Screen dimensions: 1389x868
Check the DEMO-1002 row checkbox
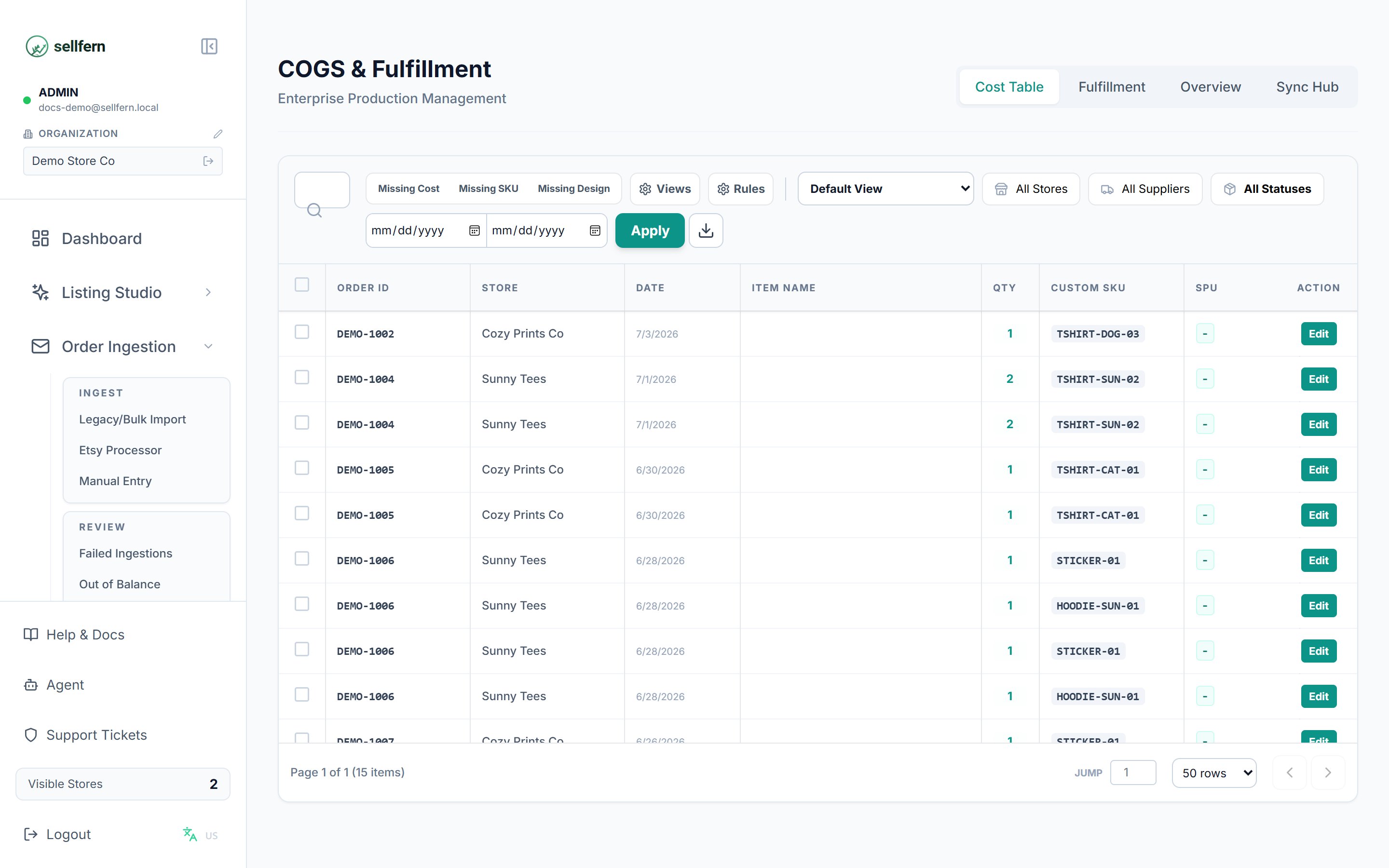tap(302, 332)
